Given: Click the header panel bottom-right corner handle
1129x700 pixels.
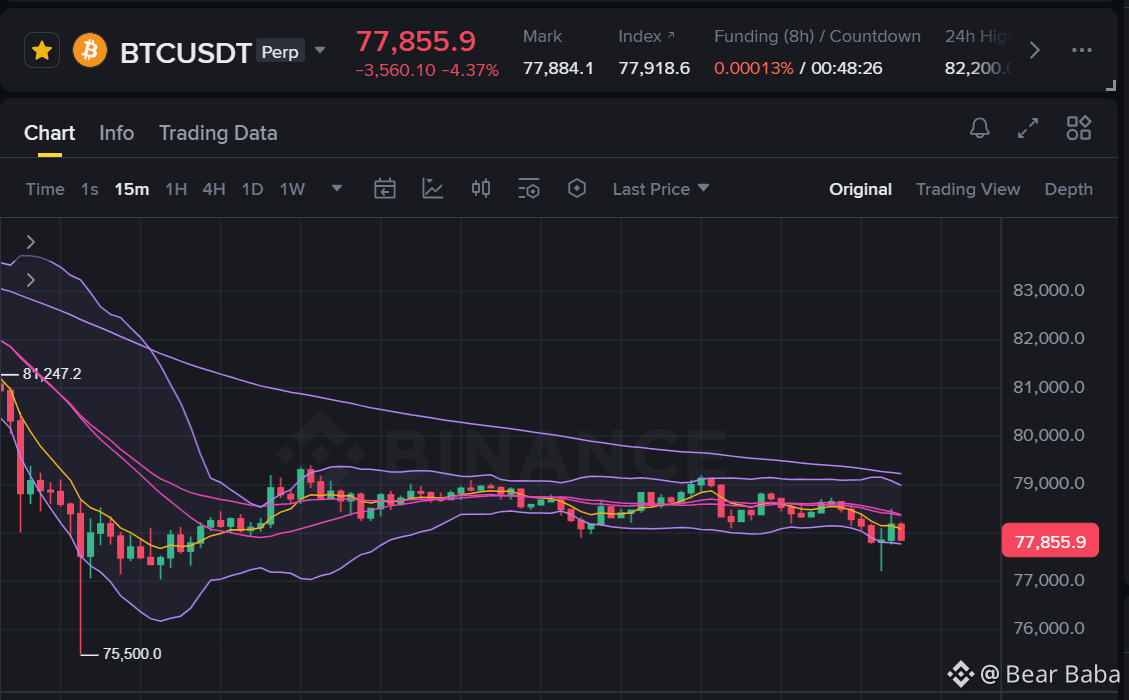Looking at the screenshot, I should 1110,86.
